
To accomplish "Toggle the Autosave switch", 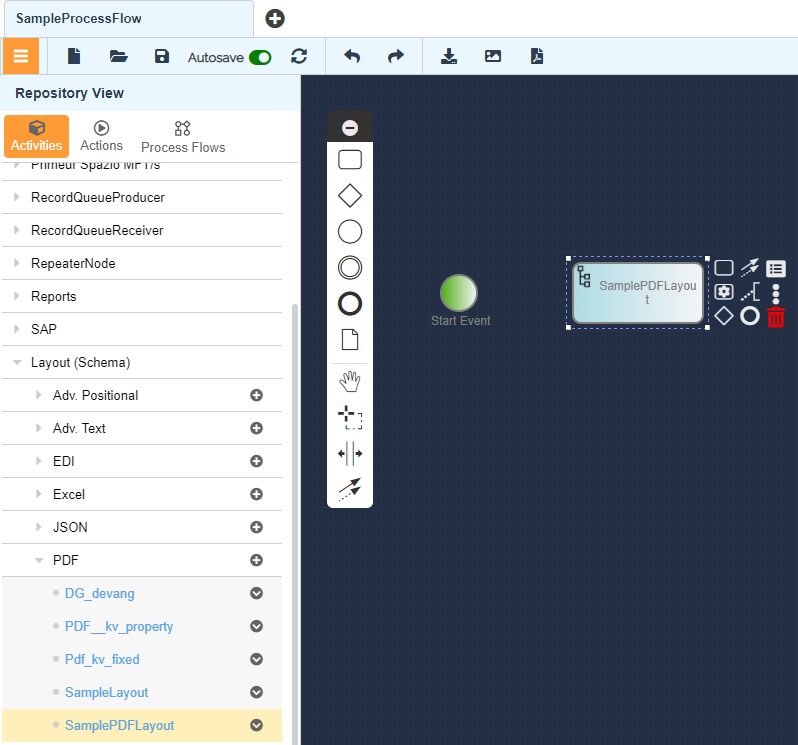I will tap(260, 58).
